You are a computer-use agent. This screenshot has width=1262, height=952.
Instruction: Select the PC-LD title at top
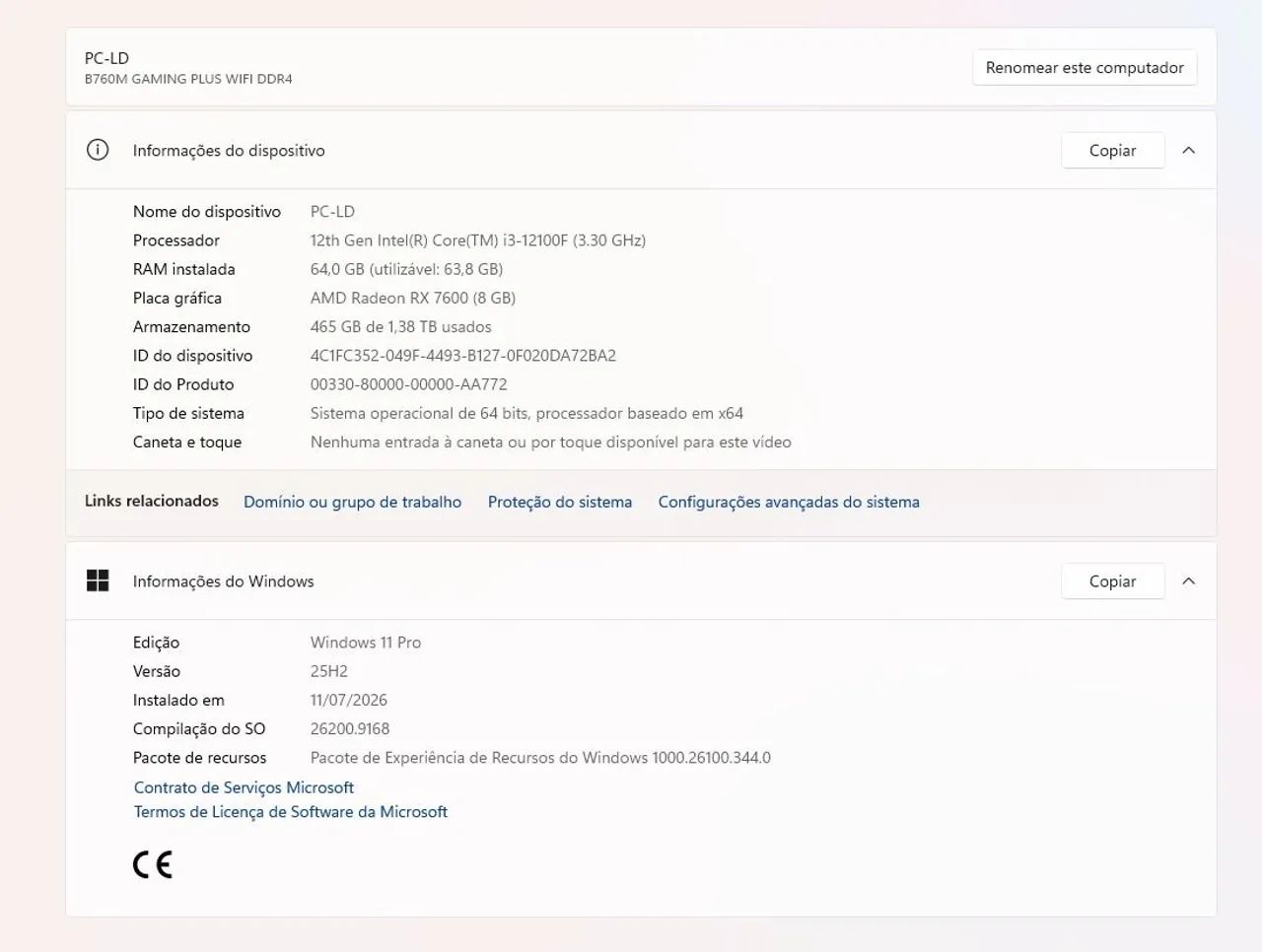pyautogui.click(x=106, y=58)
